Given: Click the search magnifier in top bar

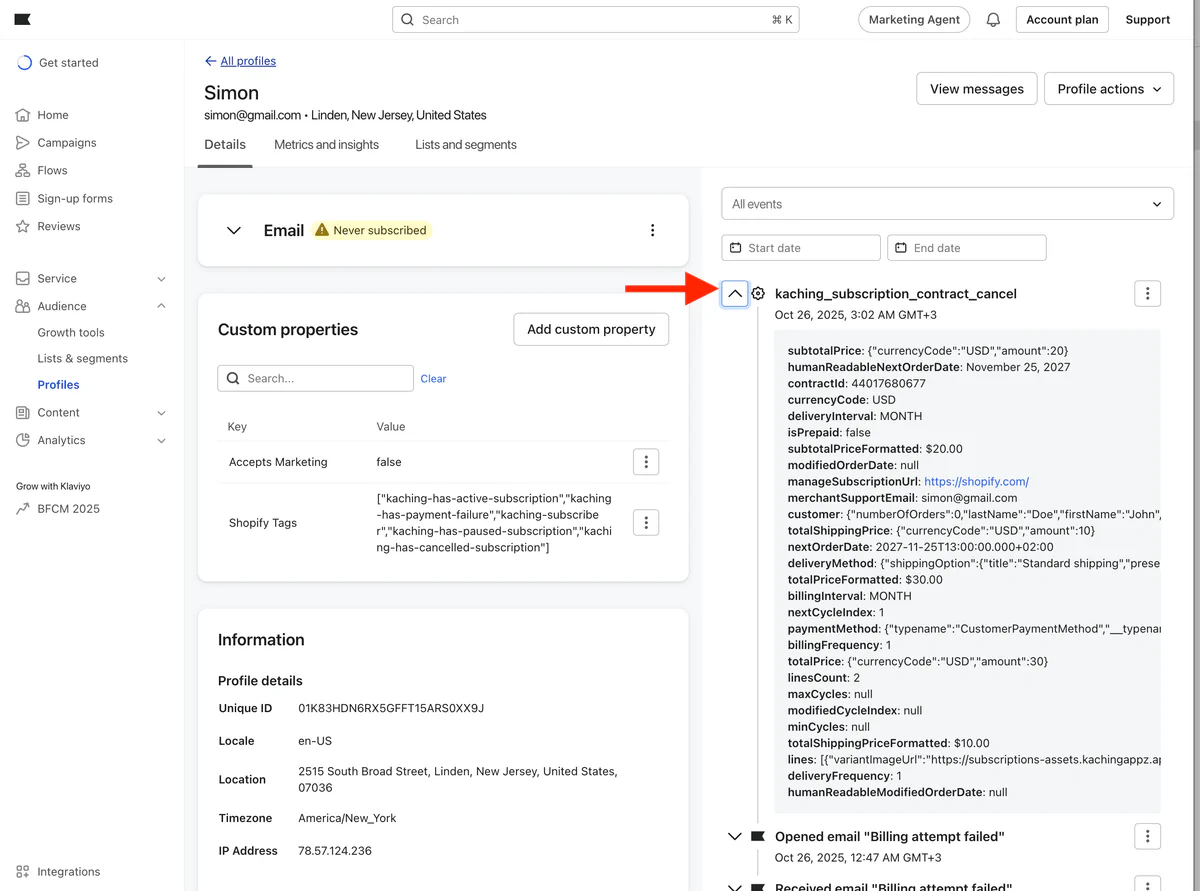Looking at the screenshot, I should 408,20.
